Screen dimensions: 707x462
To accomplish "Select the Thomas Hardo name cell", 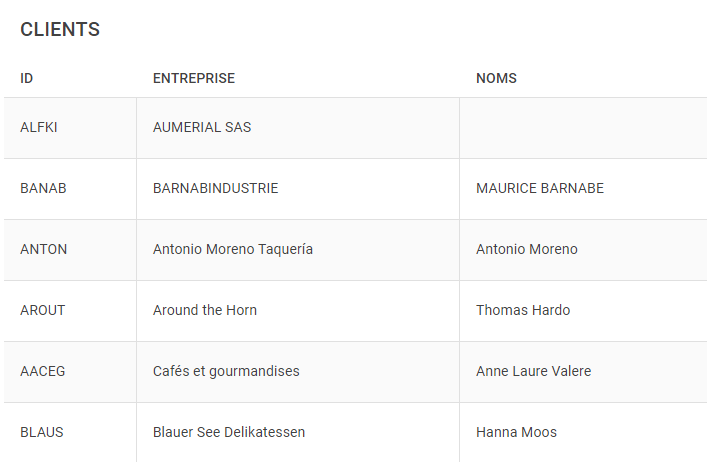I will click(523, 311).
